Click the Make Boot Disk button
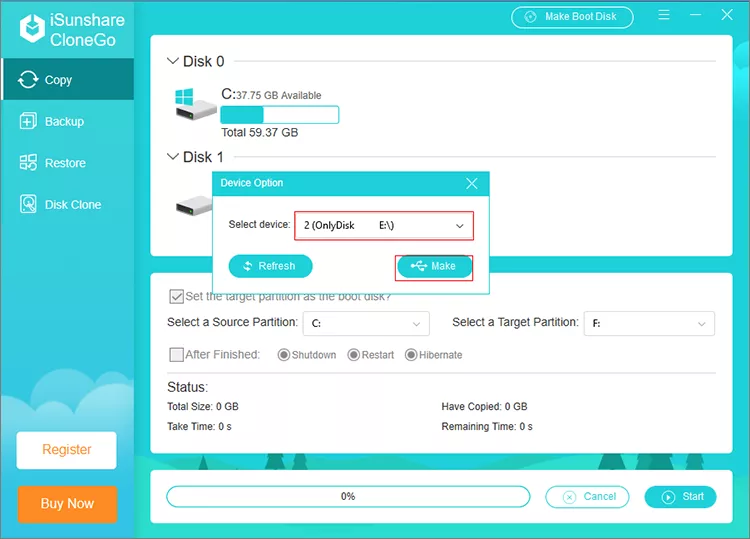This screenshot has height=539, width=750. click(572, 17)
